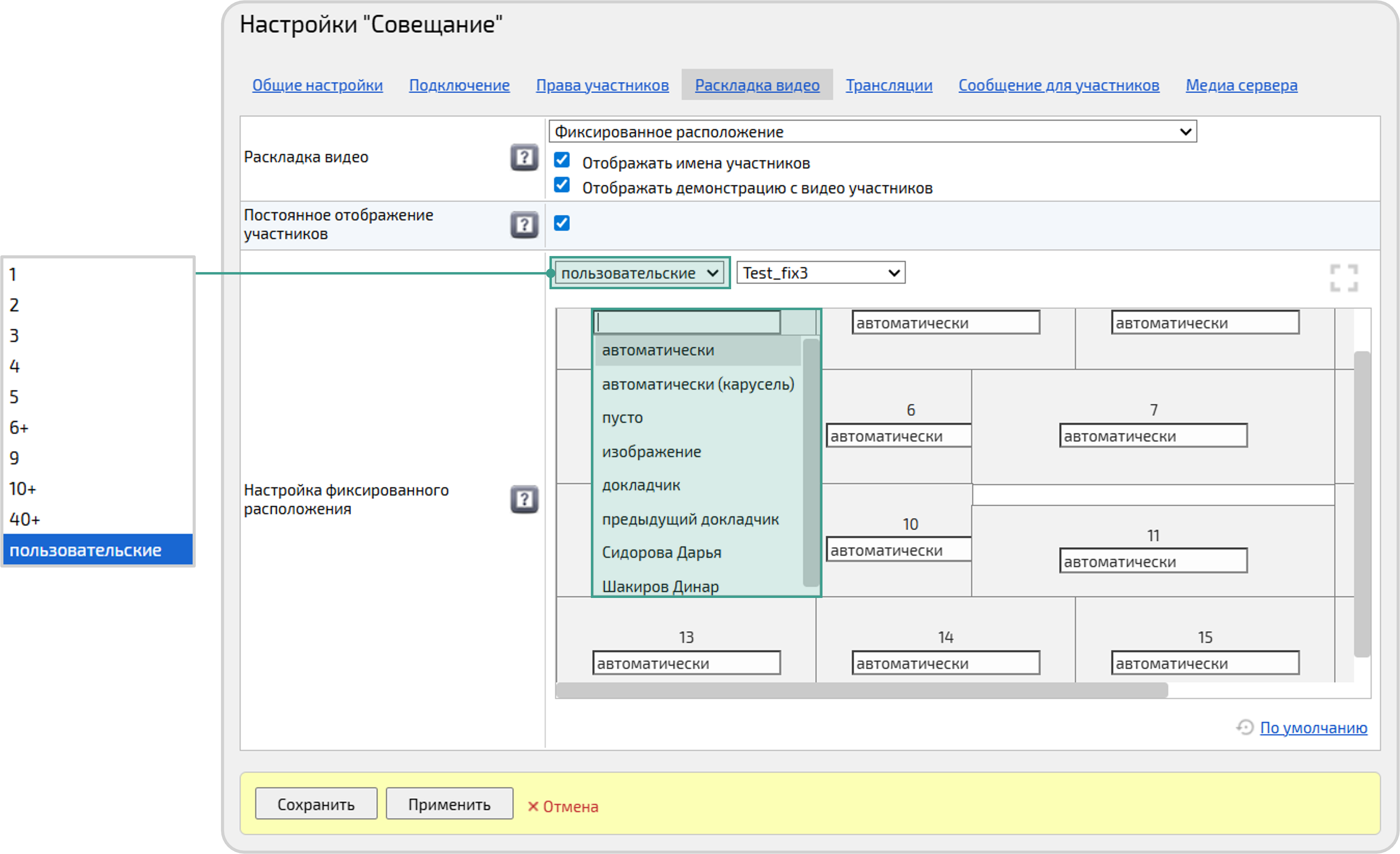
Task: Choose 6+ in layout count list
Action: 19,428
